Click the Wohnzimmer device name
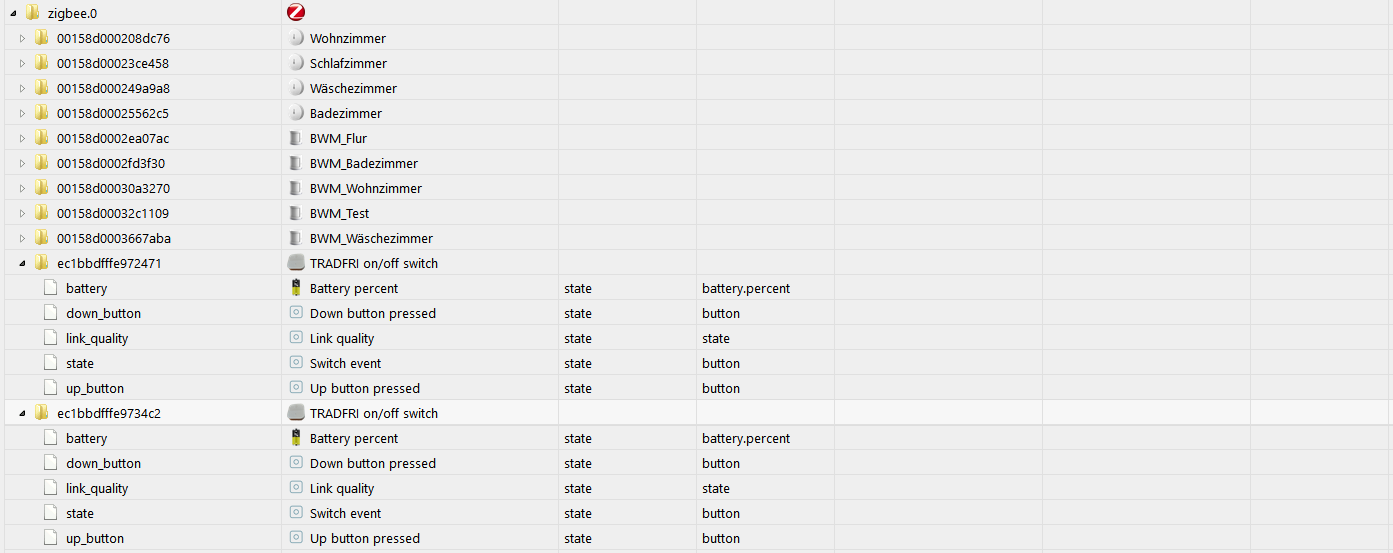Image resolution: width=1393 pixels, height=553 pixels. (x=347, y=38)
